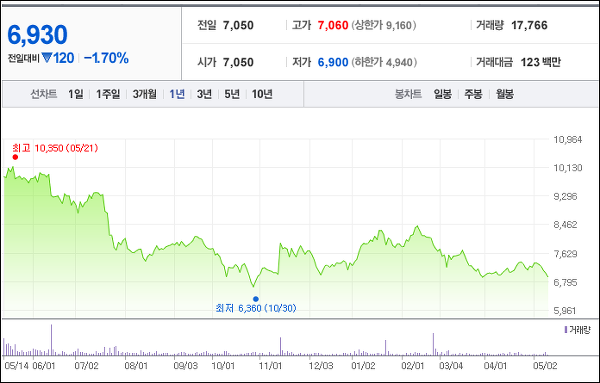Screen dimensions: 600x383
Task: Click the 전일 value 7,050
Action: (x=238, y=25)
